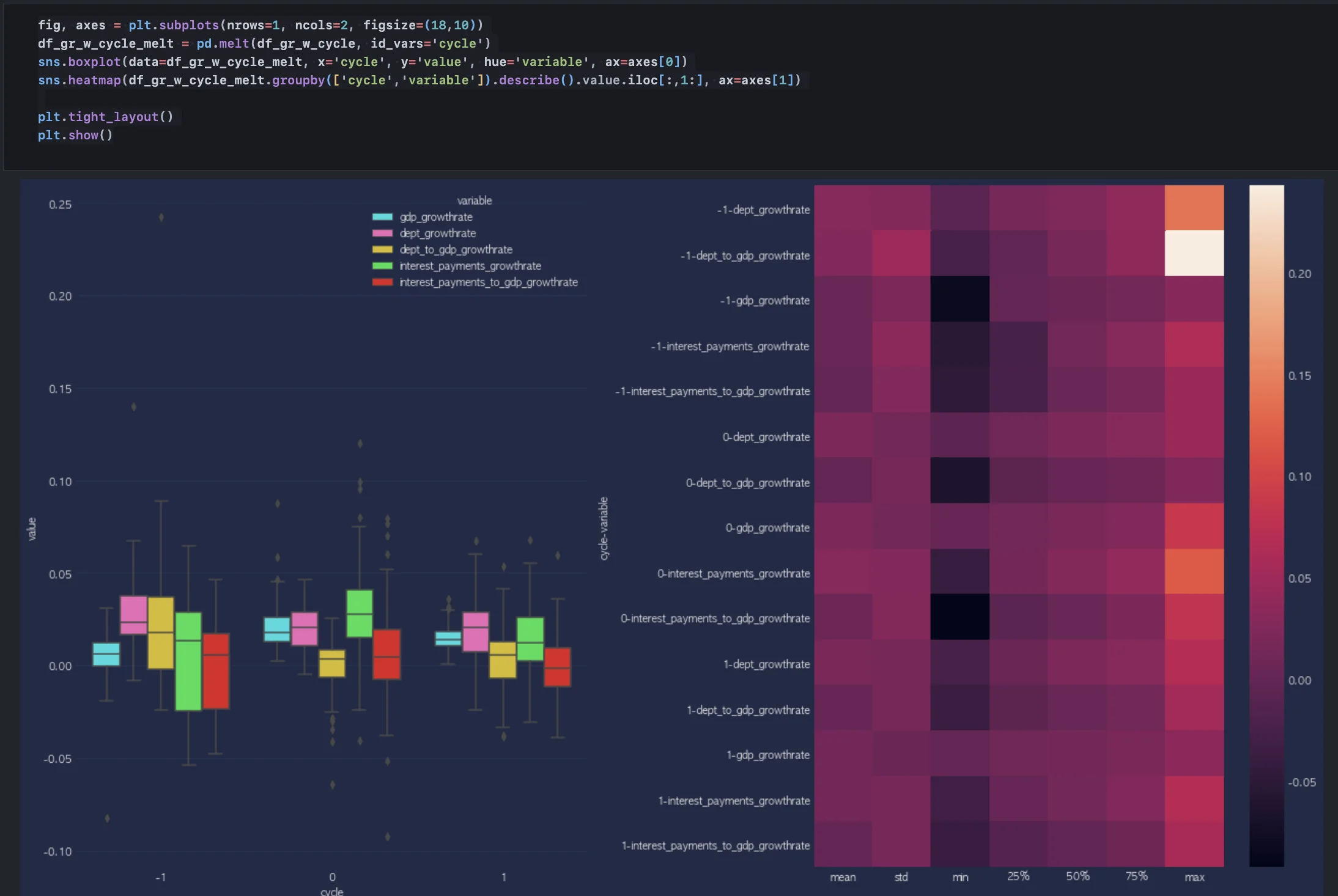
Task: Click the brightest heatmap cell, -1-dept_to_gdp max
Action: pos(1194,253)
